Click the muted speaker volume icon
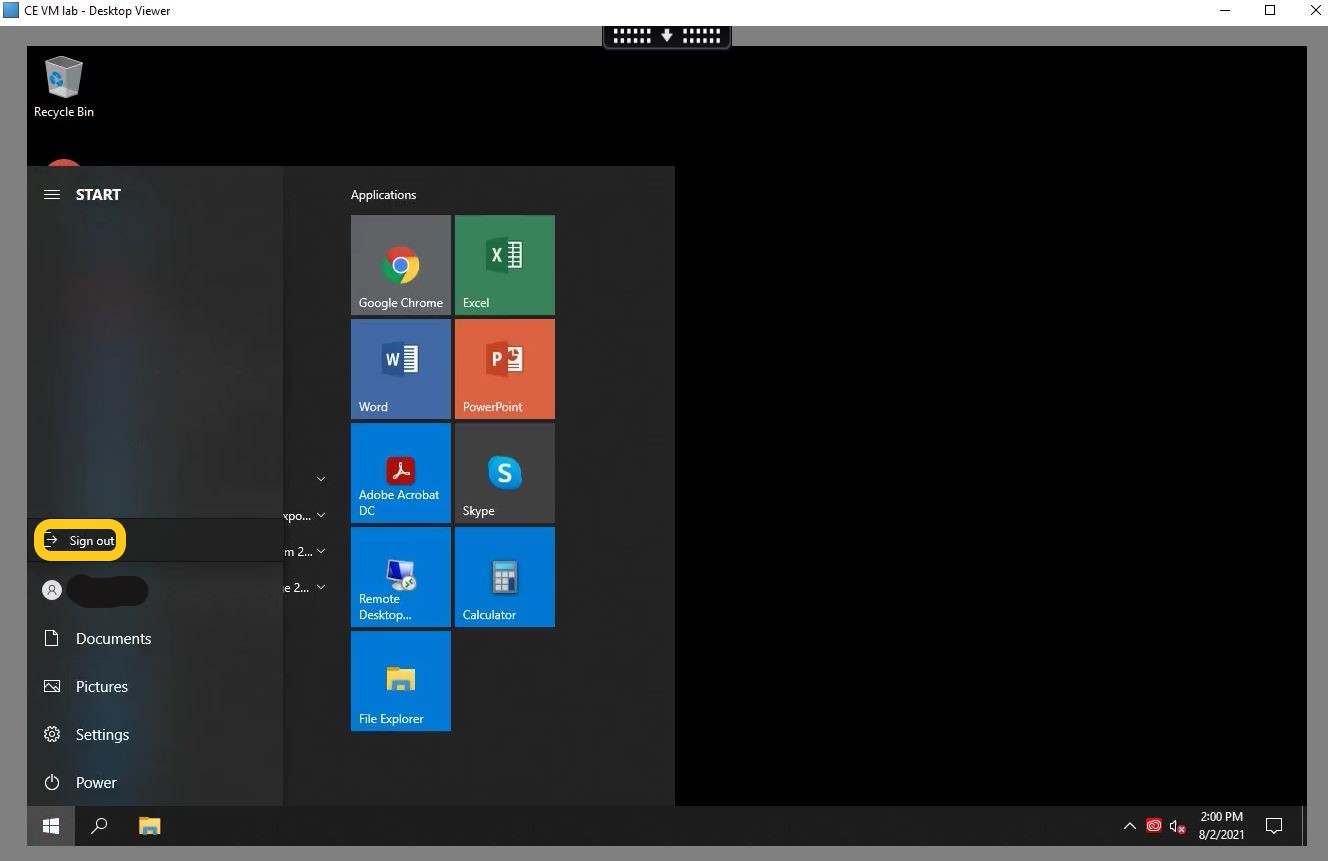This screenshot has width=1328, height=861. tap(1177, 826)
